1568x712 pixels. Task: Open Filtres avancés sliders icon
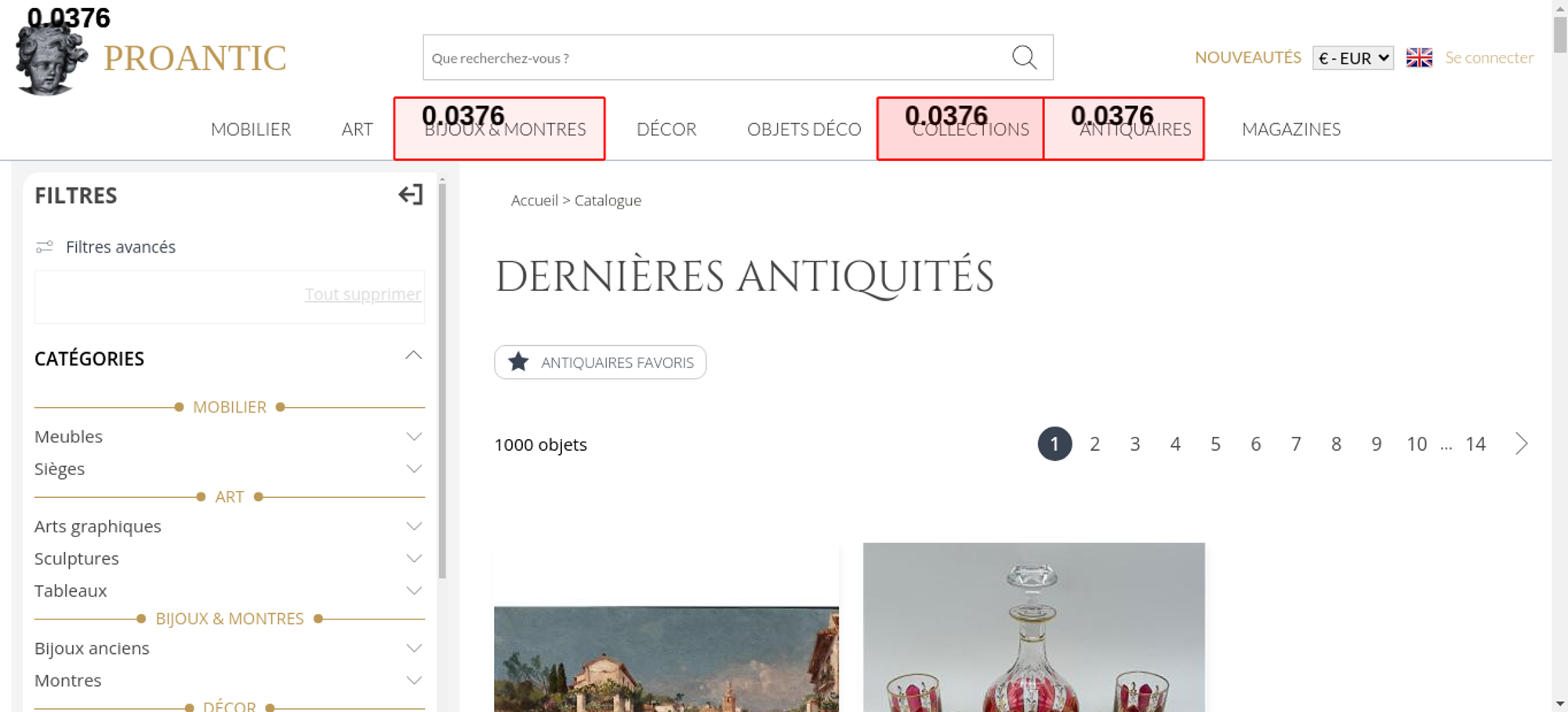point(45,247)
